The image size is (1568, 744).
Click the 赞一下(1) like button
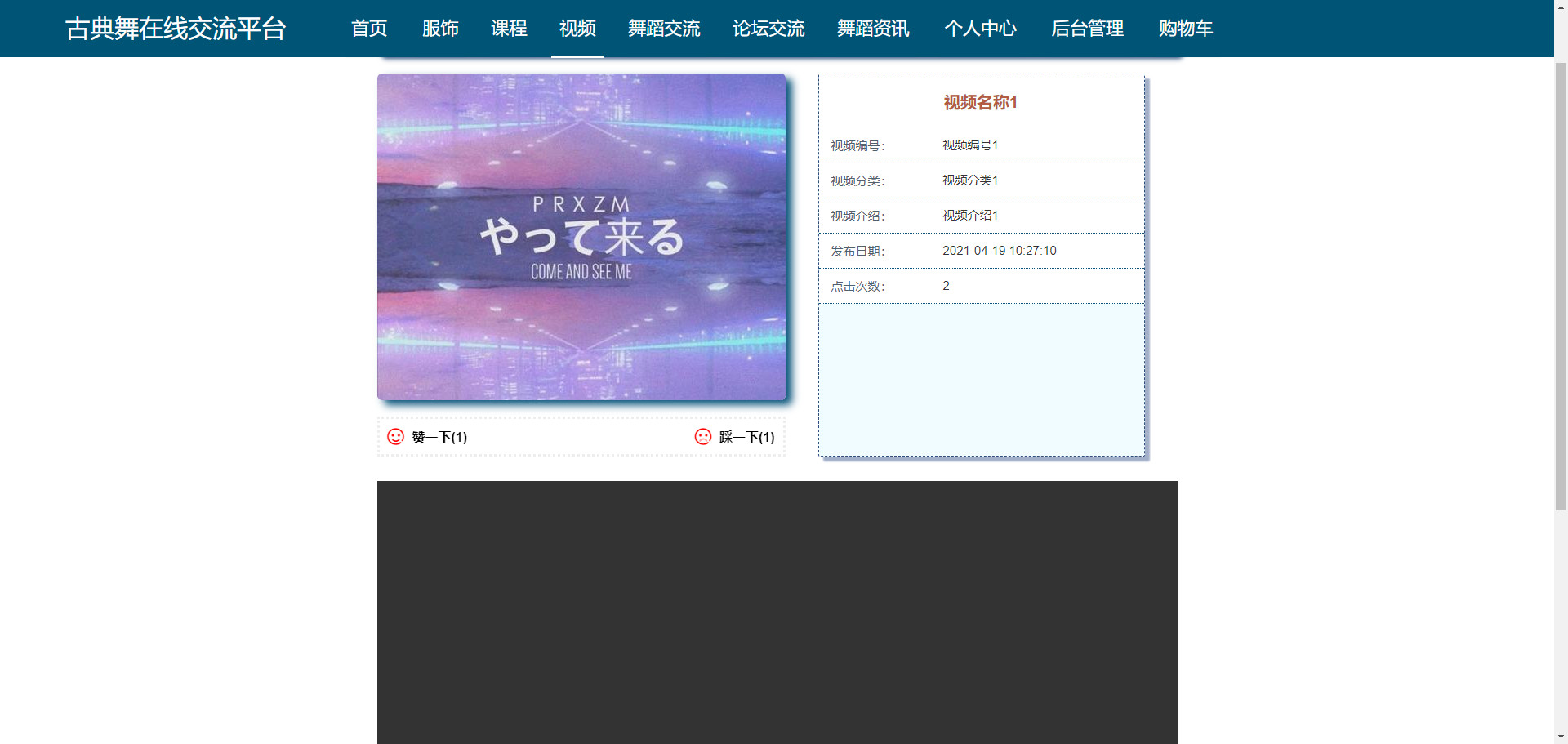427,437
